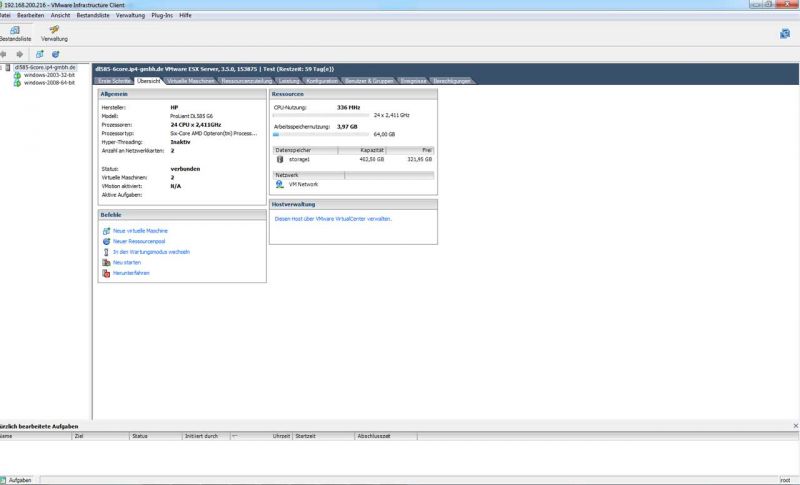The height and width of the screenshot is (485, 800).
Task: Open the Bestandsliste toolbar view
Action: pyautogui.click(x=15, y=34)
